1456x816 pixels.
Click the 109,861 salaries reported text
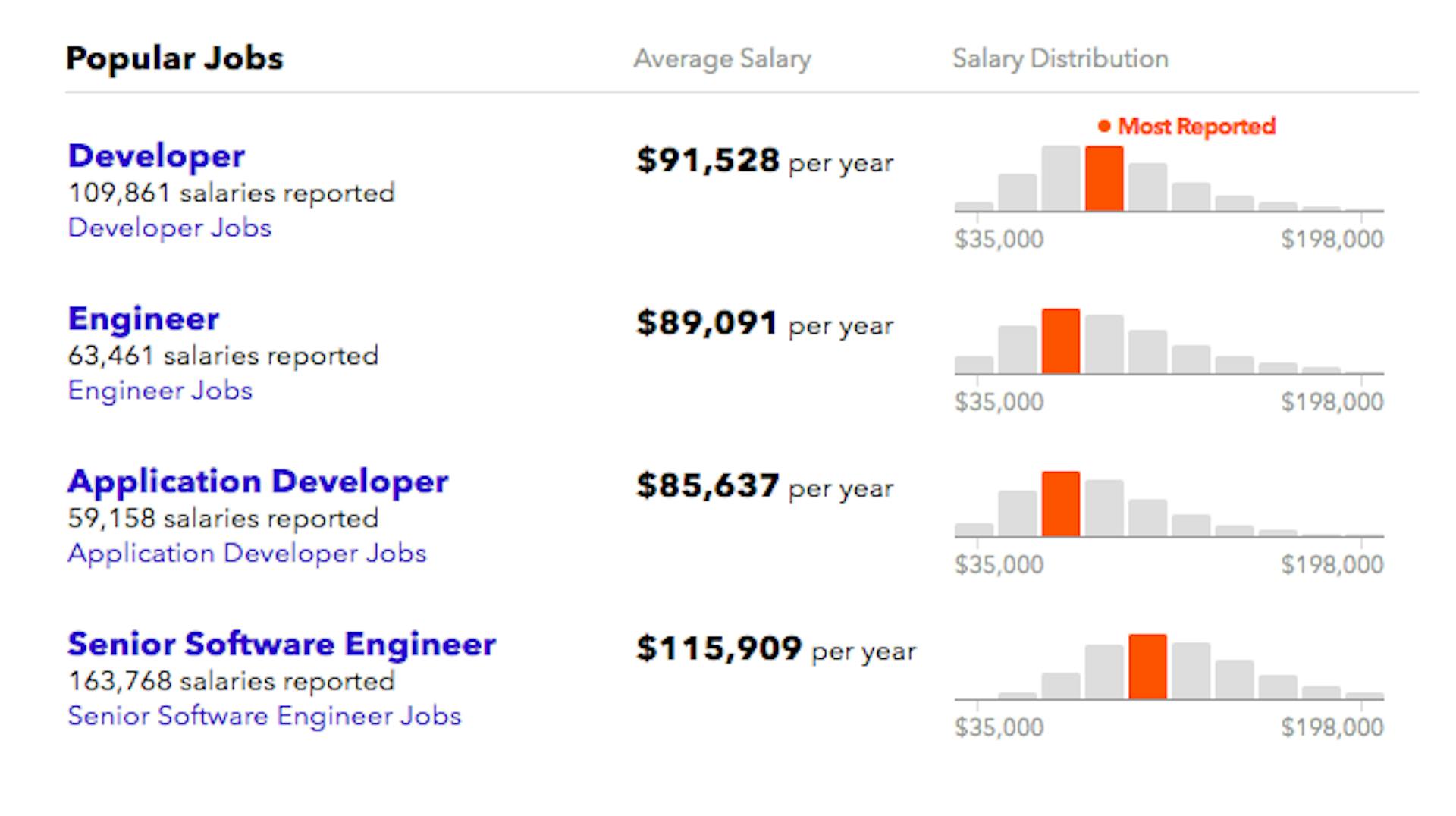pyautogui.click(x=231, y=193)
